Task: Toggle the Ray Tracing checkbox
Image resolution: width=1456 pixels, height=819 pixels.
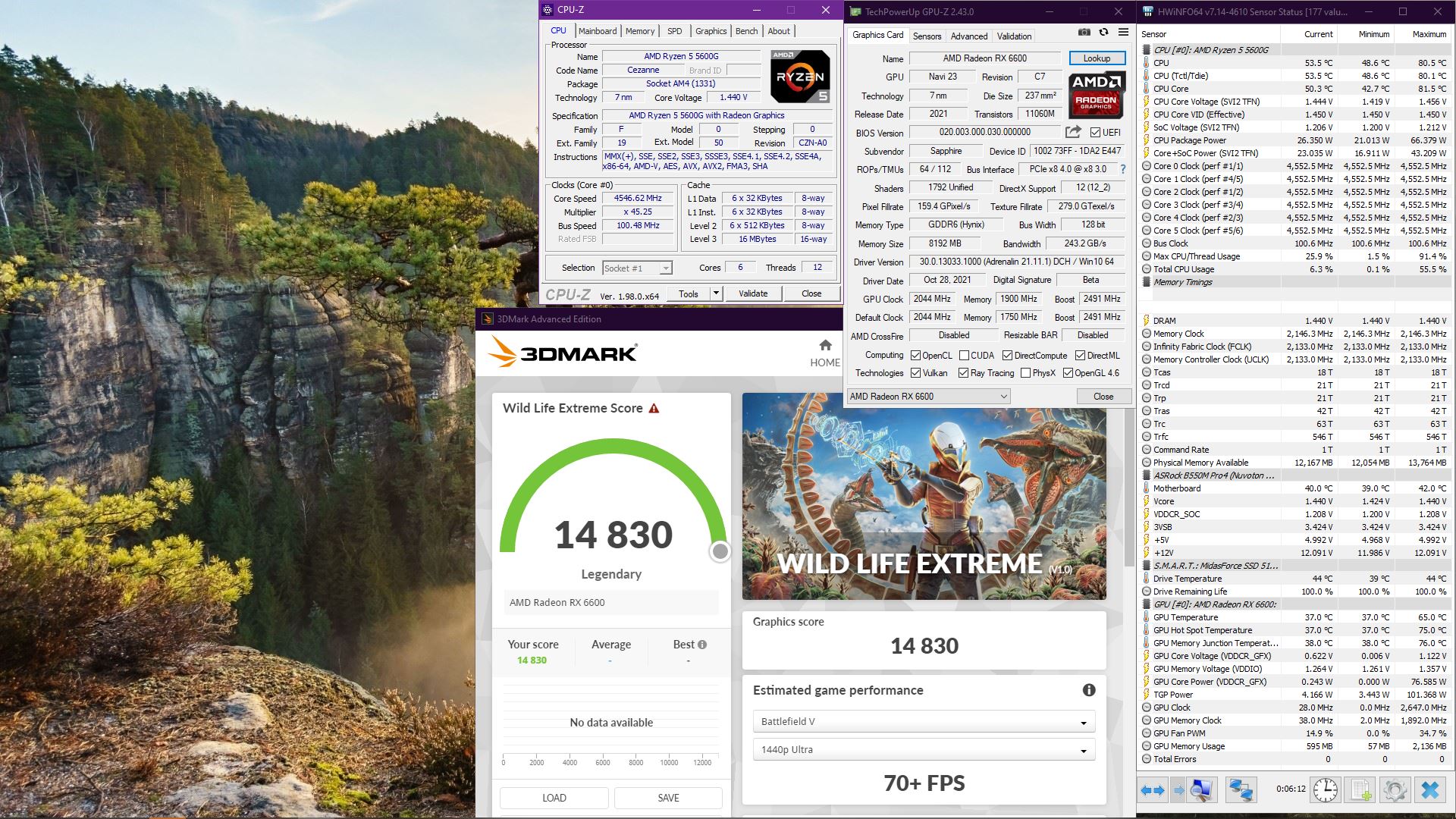Action: [963, 373]
